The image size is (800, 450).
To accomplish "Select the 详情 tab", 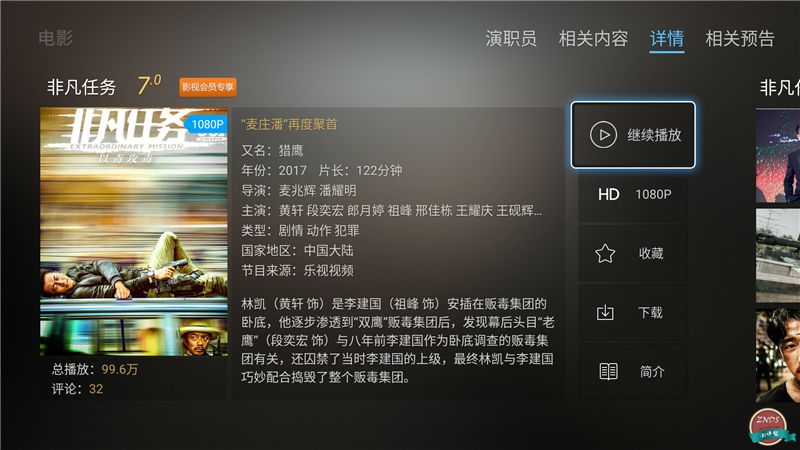I will coord(666,38).
